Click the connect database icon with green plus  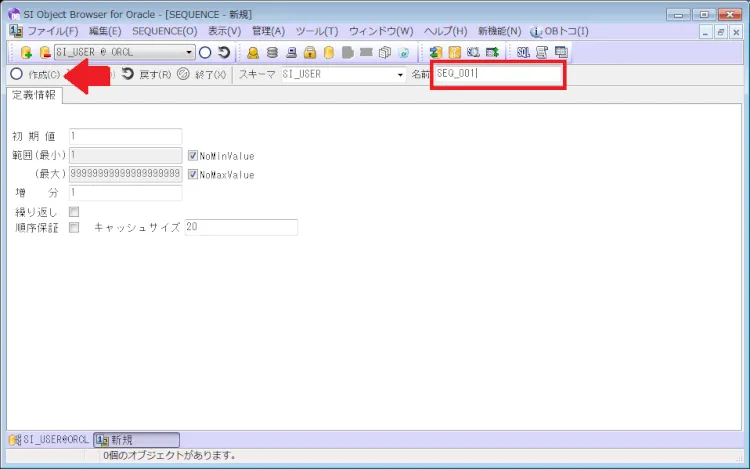pos(26,52)
